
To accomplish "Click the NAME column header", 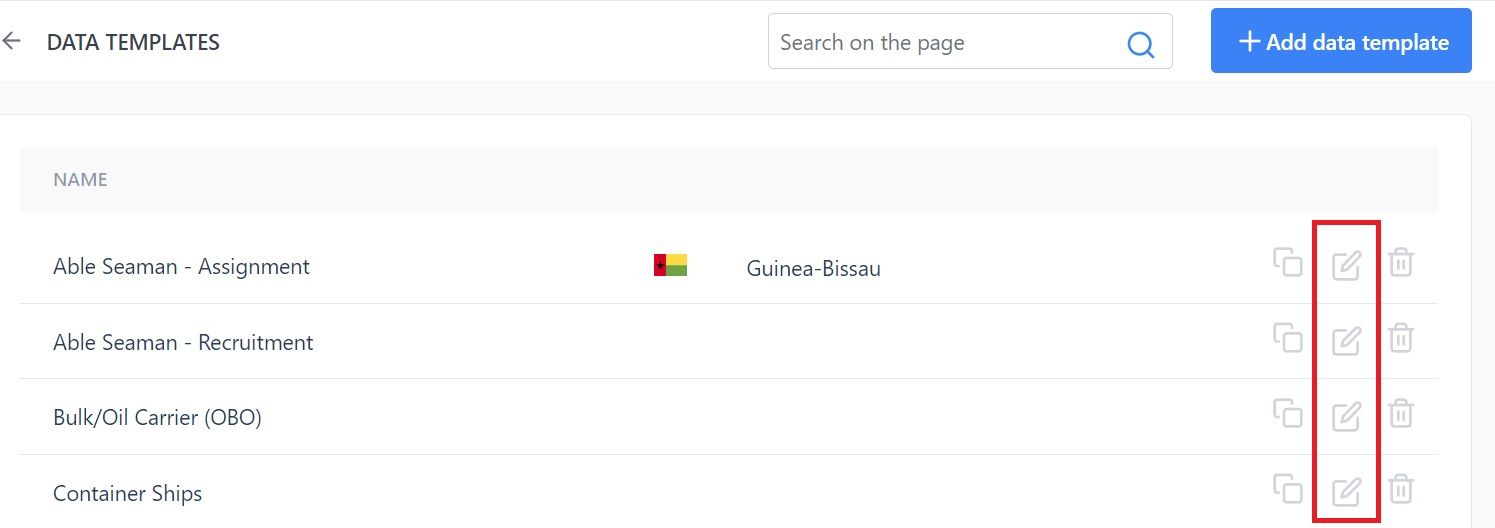I will pos(80,180).
